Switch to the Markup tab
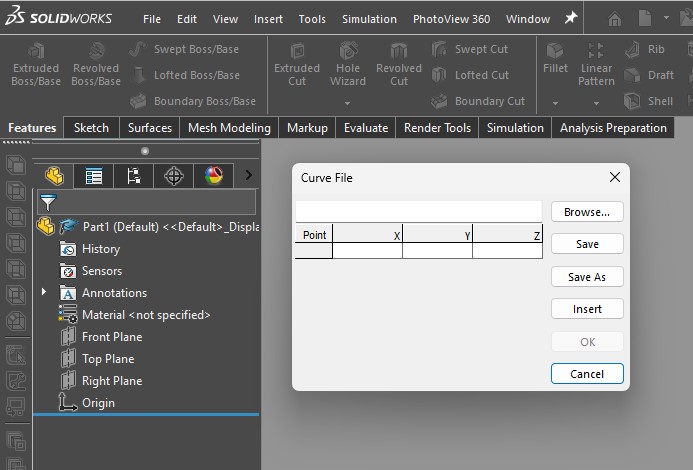 [x=307, y=128]
